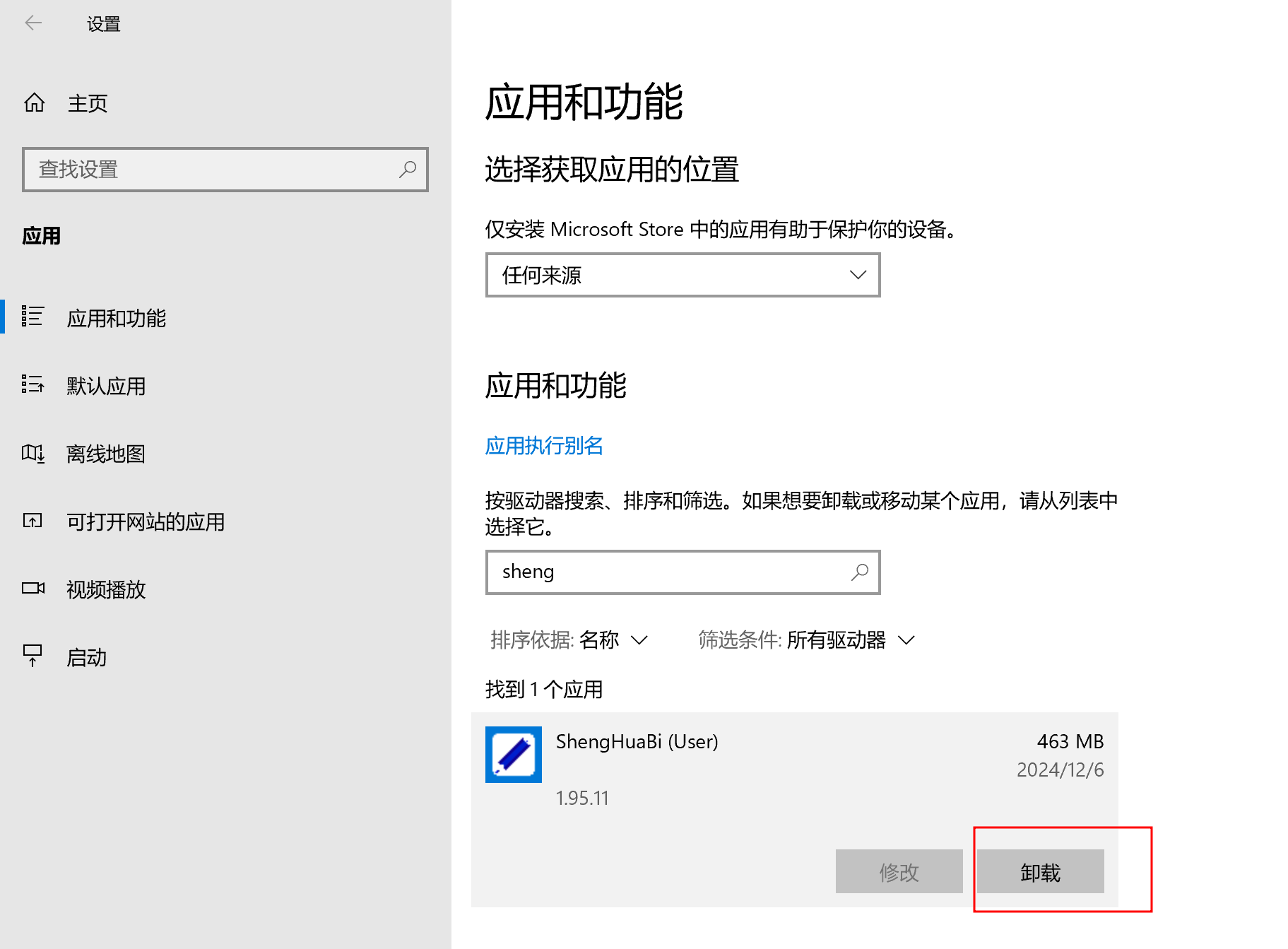1288x949 pixels.
Task: Click the 查找设置 search input field
Action: tap(212, 170)
